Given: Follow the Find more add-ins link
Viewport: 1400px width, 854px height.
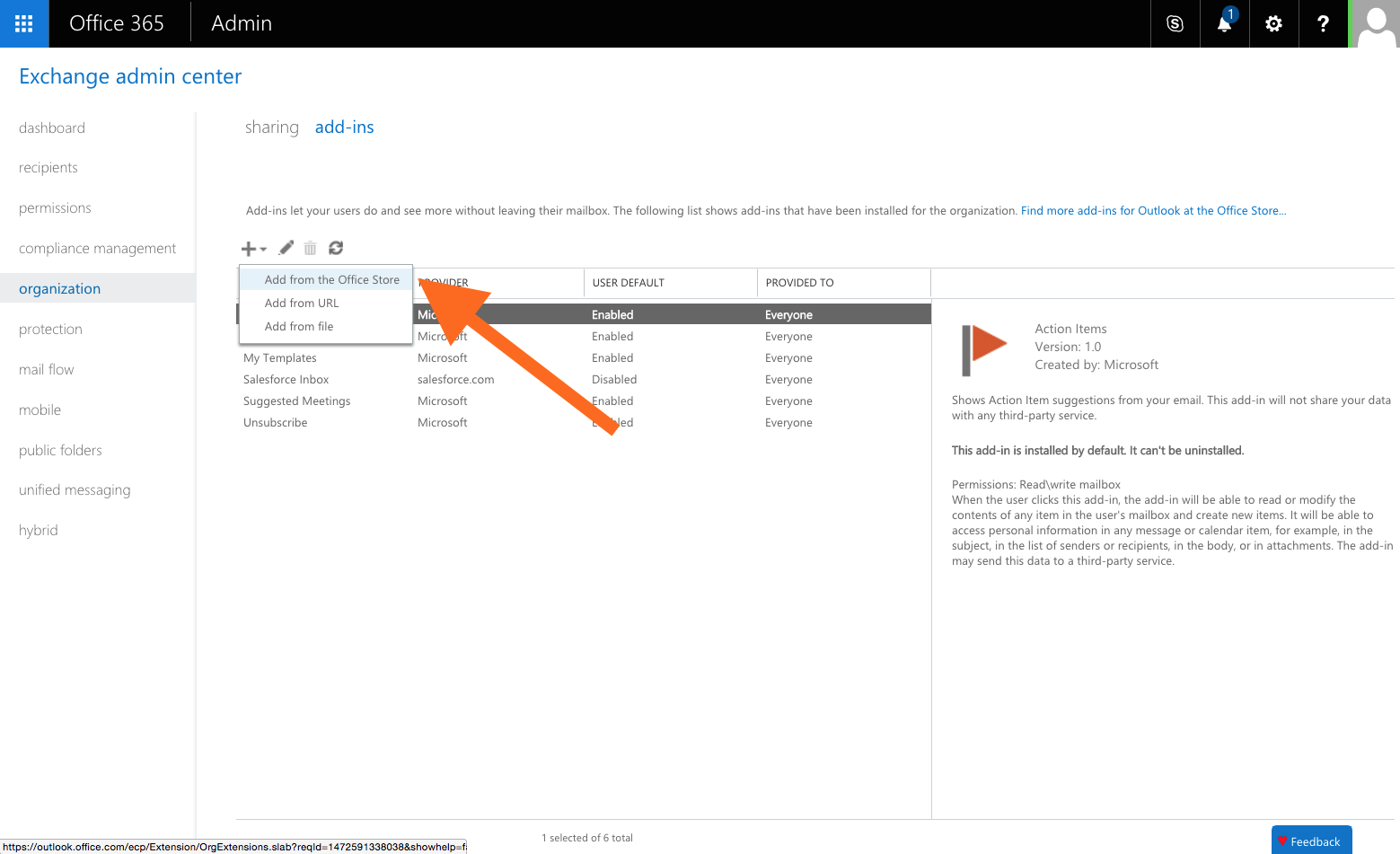Looking at the screenshot, I should [x=1153, y=210].
